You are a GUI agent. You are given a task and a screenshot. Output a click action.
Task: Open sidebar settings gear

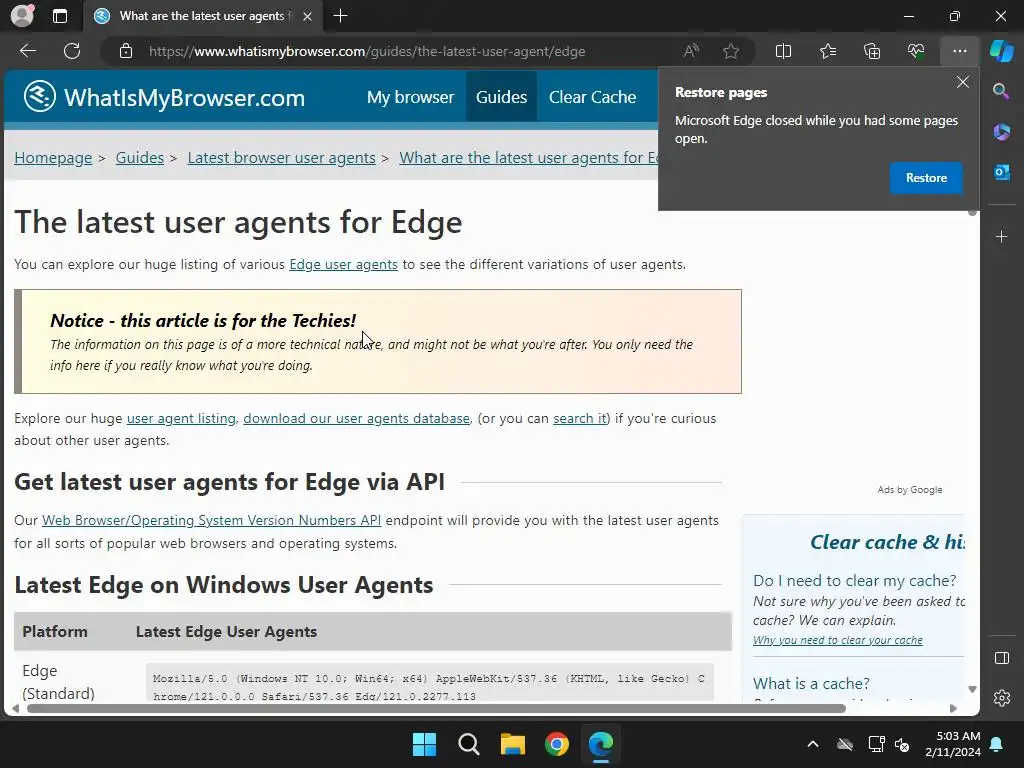pyautogui.click(x=1001, y=697)
